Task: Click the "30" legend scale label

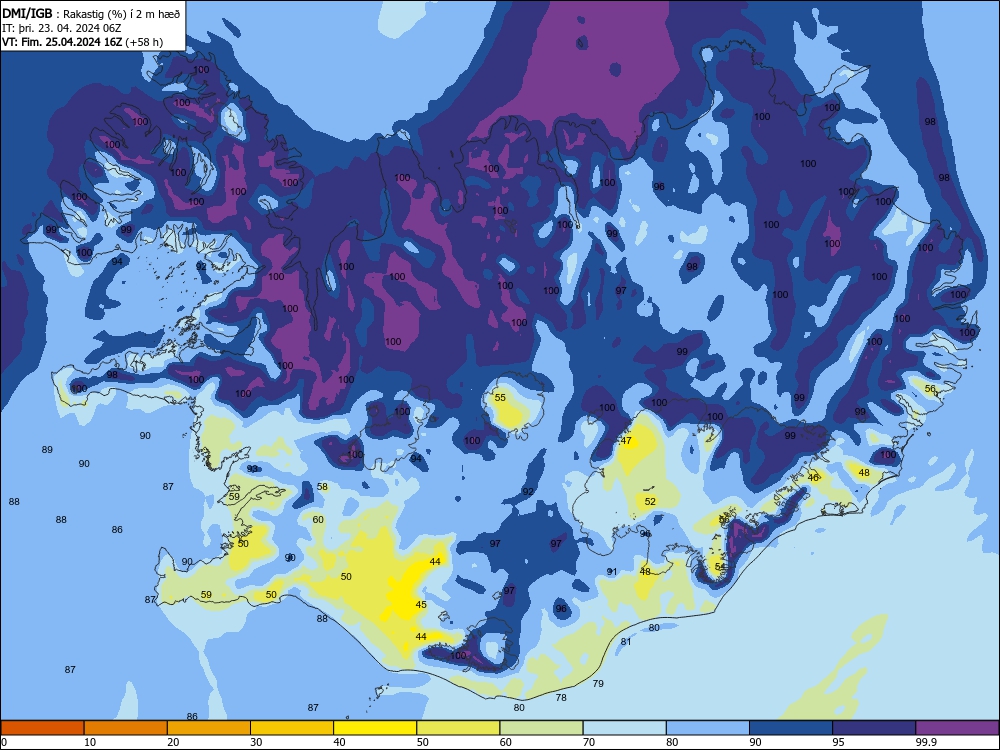Action: click(256, 742)
